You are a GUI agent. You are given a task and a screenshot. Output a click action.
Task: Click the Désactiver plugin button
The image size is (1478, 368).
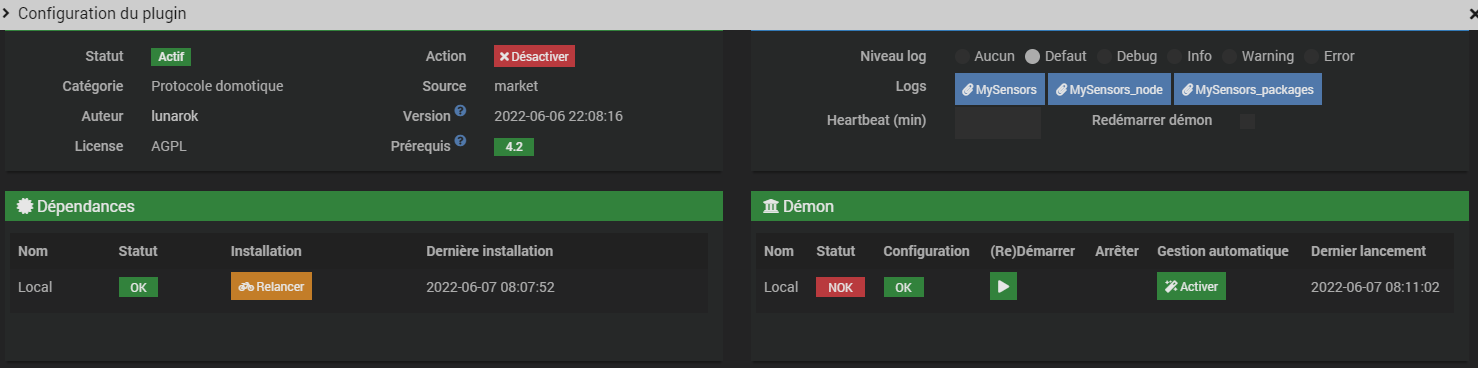tap(534, 57)
